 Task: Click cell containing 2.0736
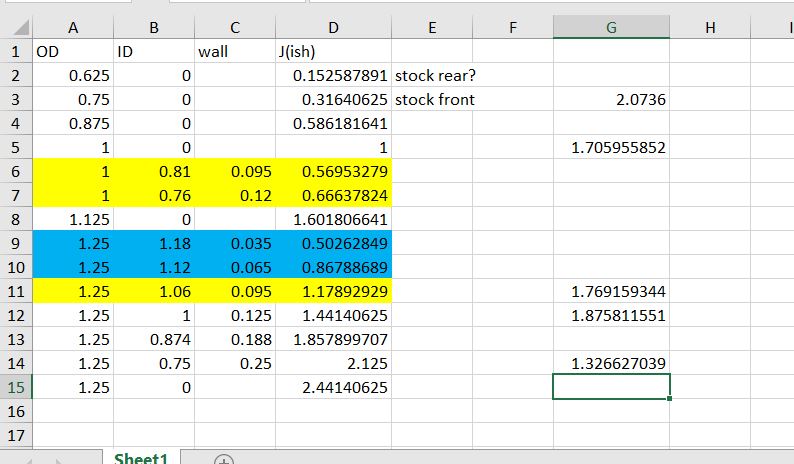610,99
